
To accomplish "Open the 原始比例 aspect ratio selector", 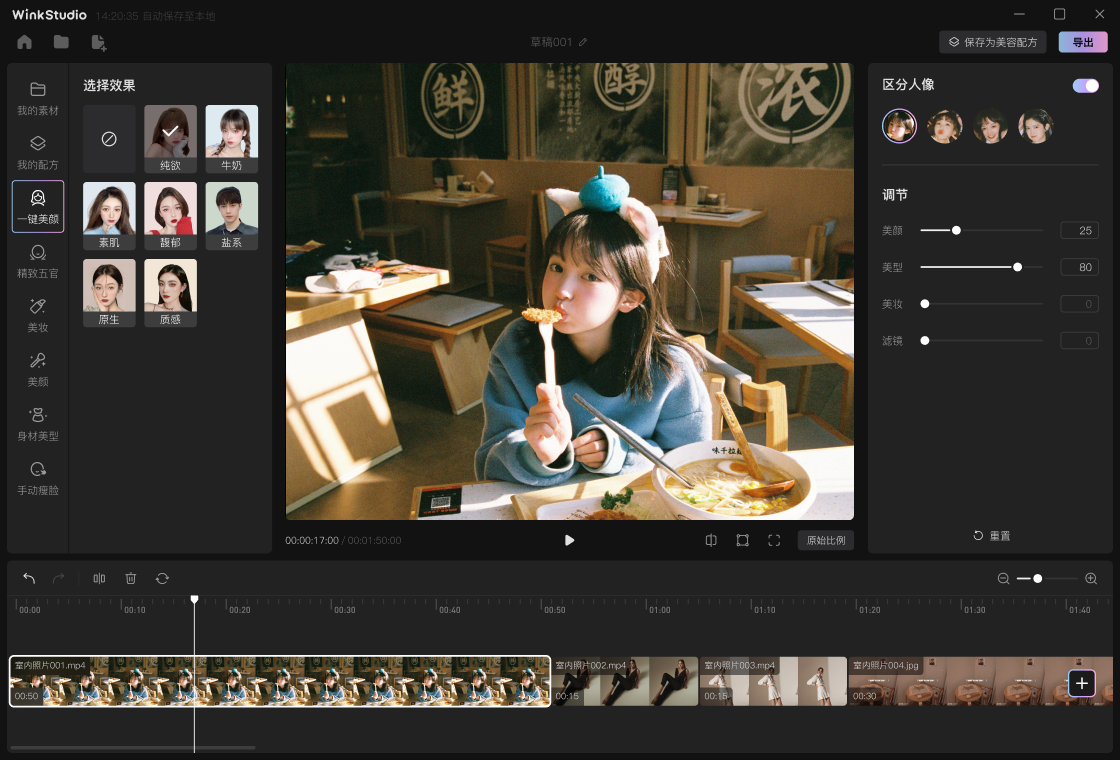I will coord(825,540).
